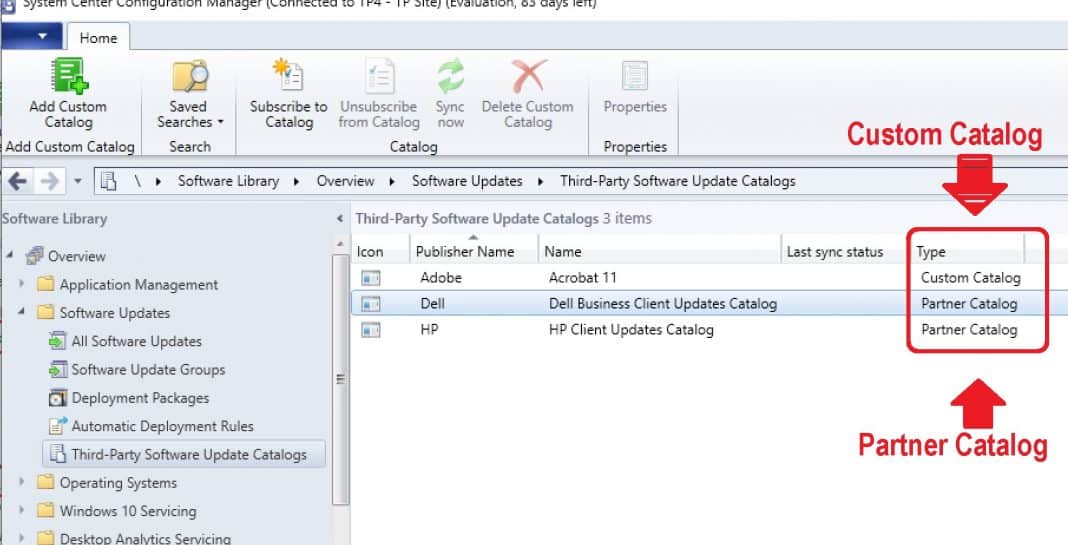Image resolution: width=1068 pixels, height=545 pixels.
Task: Click the Overview node icon in the tree
Action: pyautogui.click(x=34, y=256)
